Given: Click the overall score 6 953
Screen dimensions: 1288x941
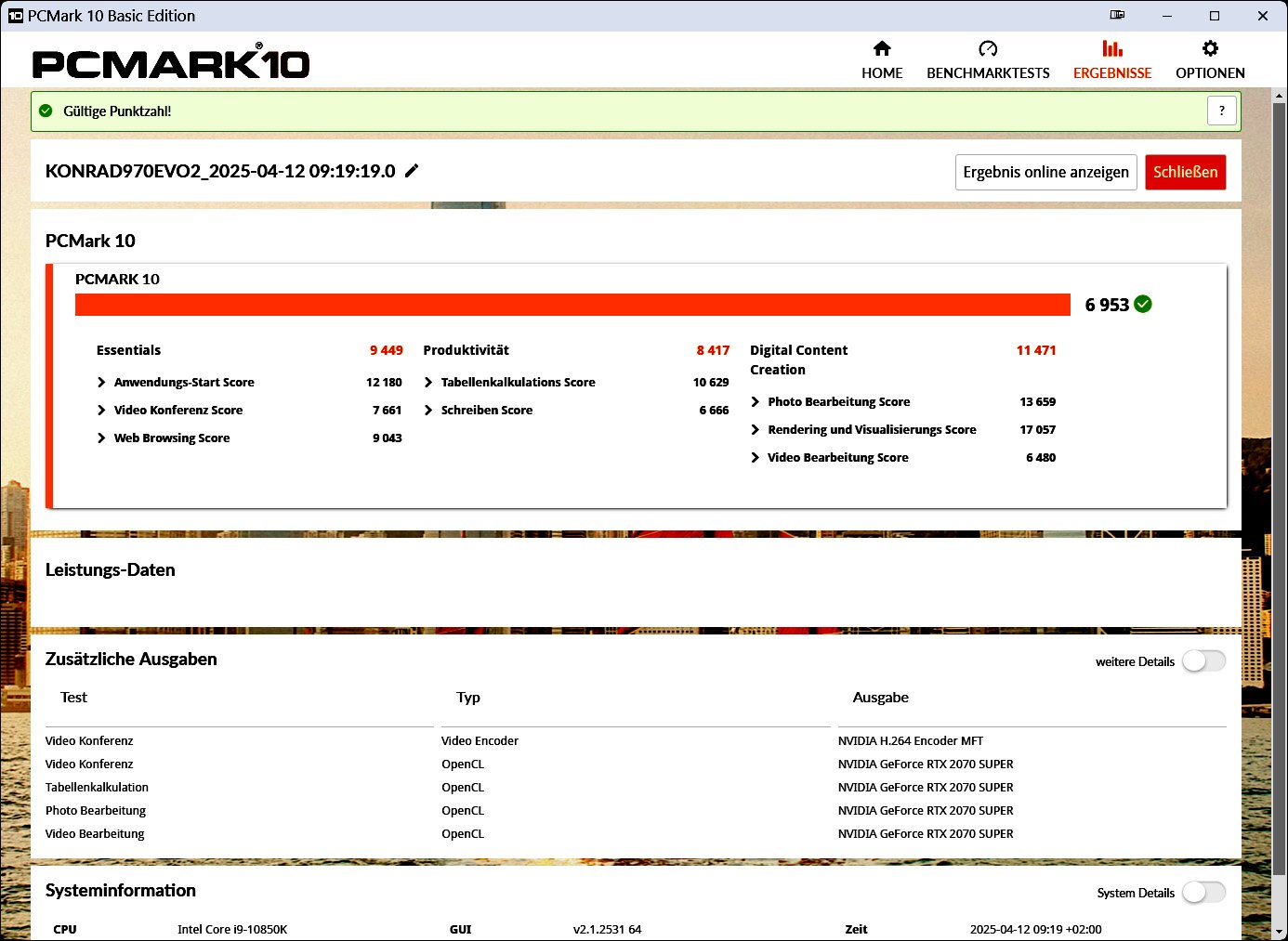Looking at the screenshot, I should point(1107,305).
